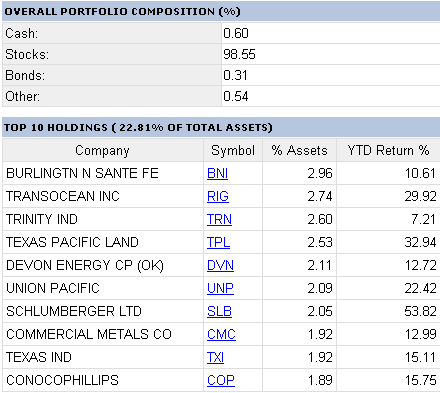Open the UNP ticker symbol link

click(220, 288)
